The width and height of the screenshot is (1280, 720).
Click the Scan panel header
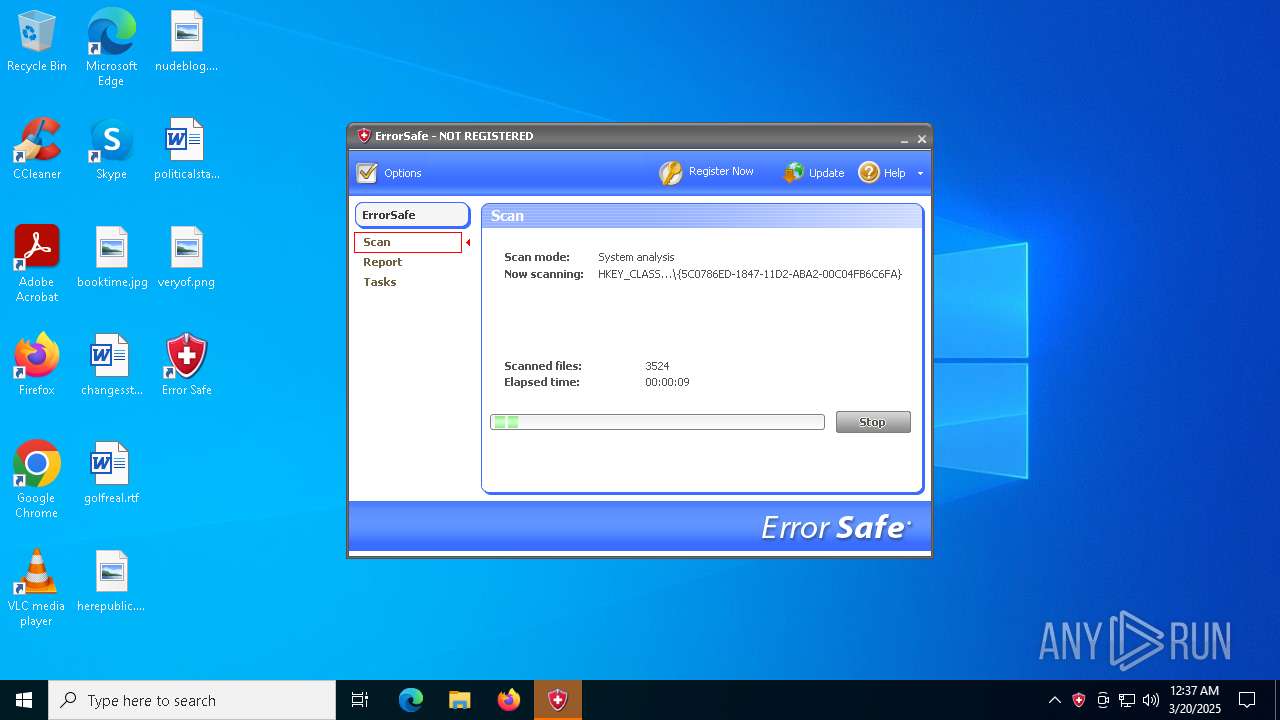click(702, 216)
